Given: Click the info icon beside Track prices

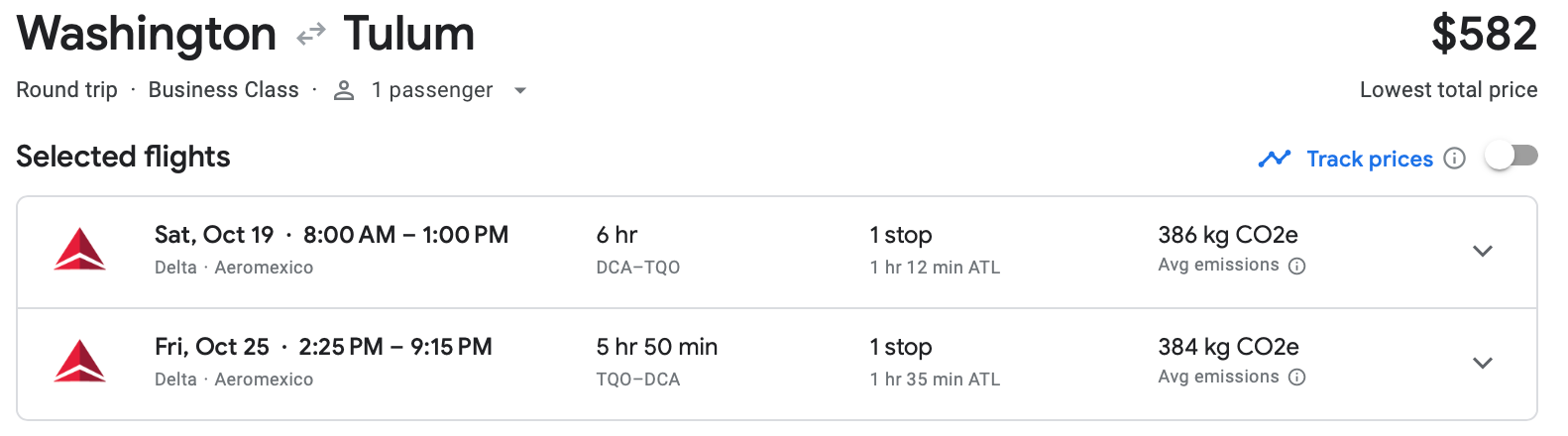Looking at the screenshot, I should pos(1454,159).
